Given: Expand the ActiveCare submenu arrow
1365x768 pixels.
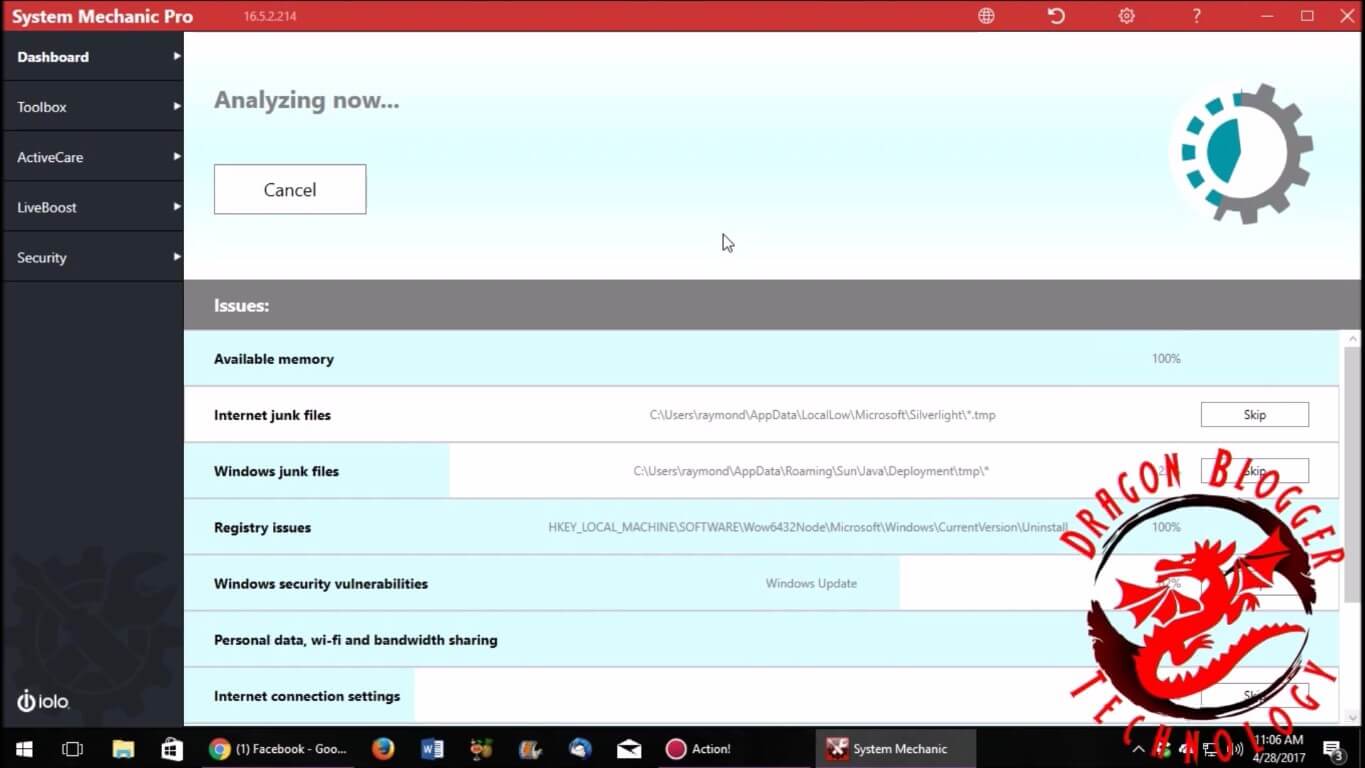Looking at the screenshot, I should [x=177, y=156].
